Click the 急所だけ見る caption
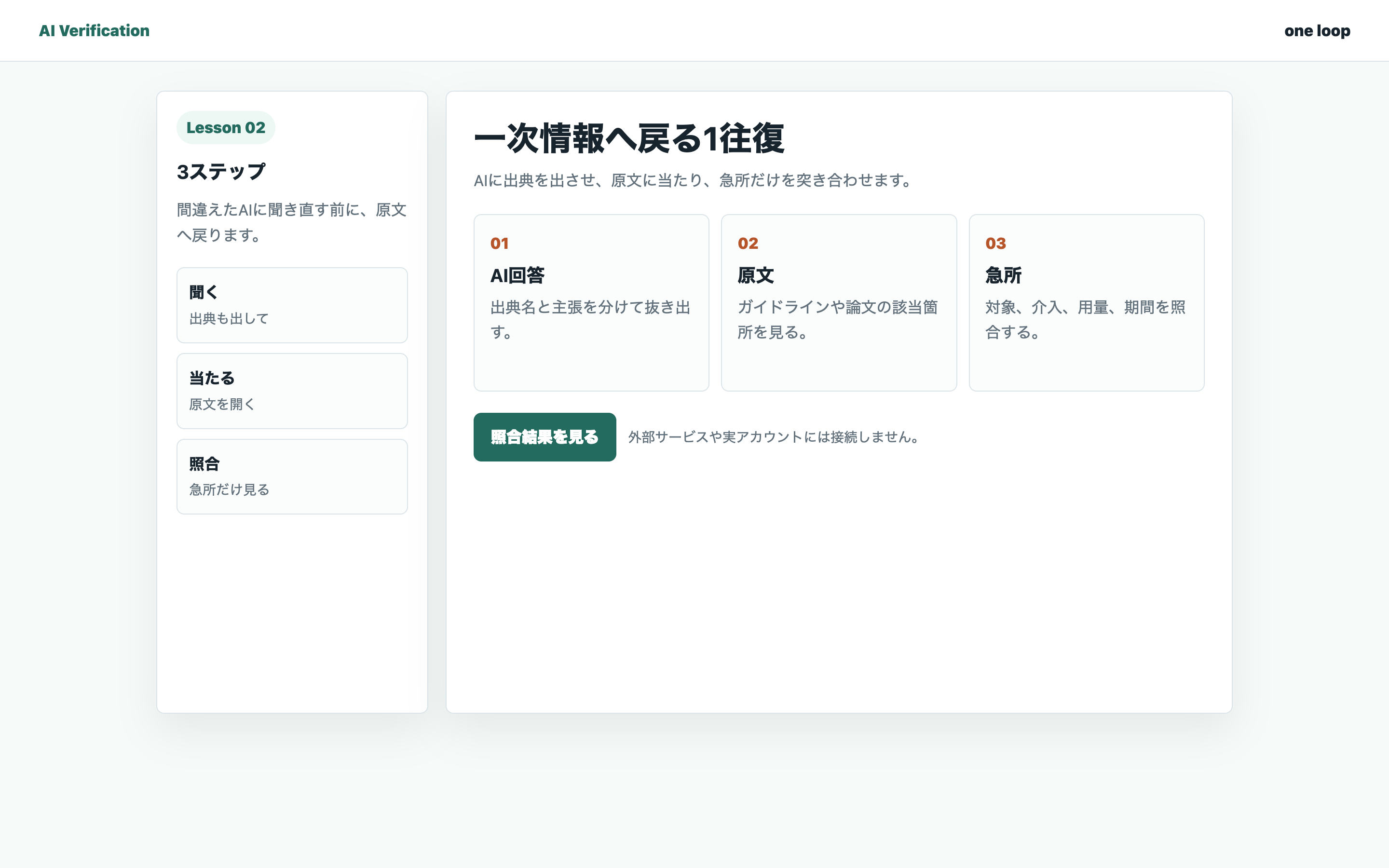1389x868 pixels. (229, 489)
